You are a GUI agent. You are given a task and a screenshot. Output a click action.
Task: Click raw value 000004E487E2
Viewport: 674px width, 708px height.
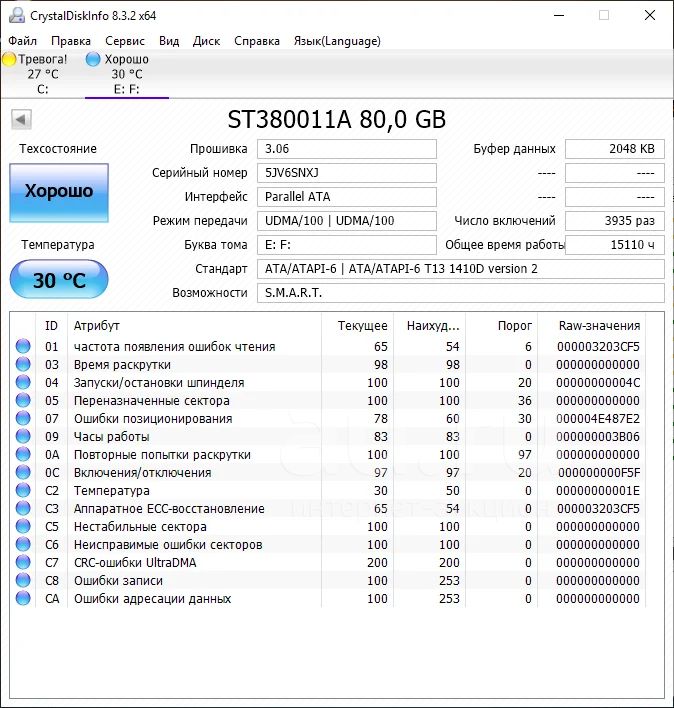598,419
